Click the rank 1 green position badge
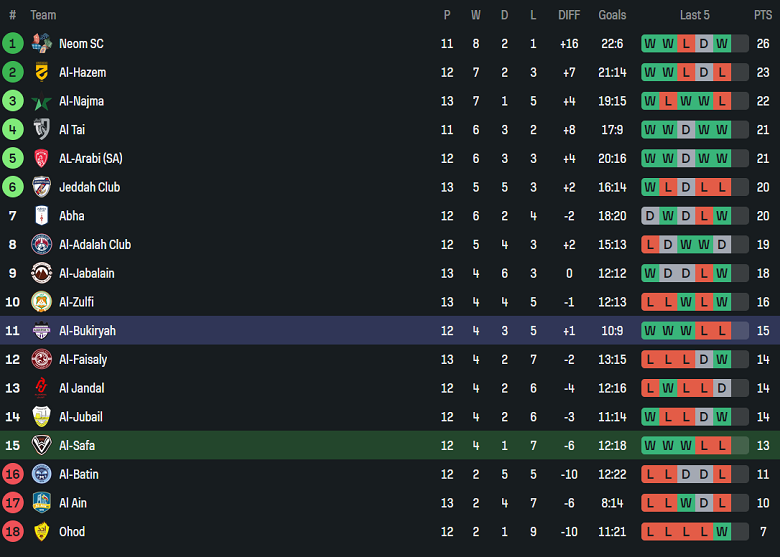 pos(13,43)
